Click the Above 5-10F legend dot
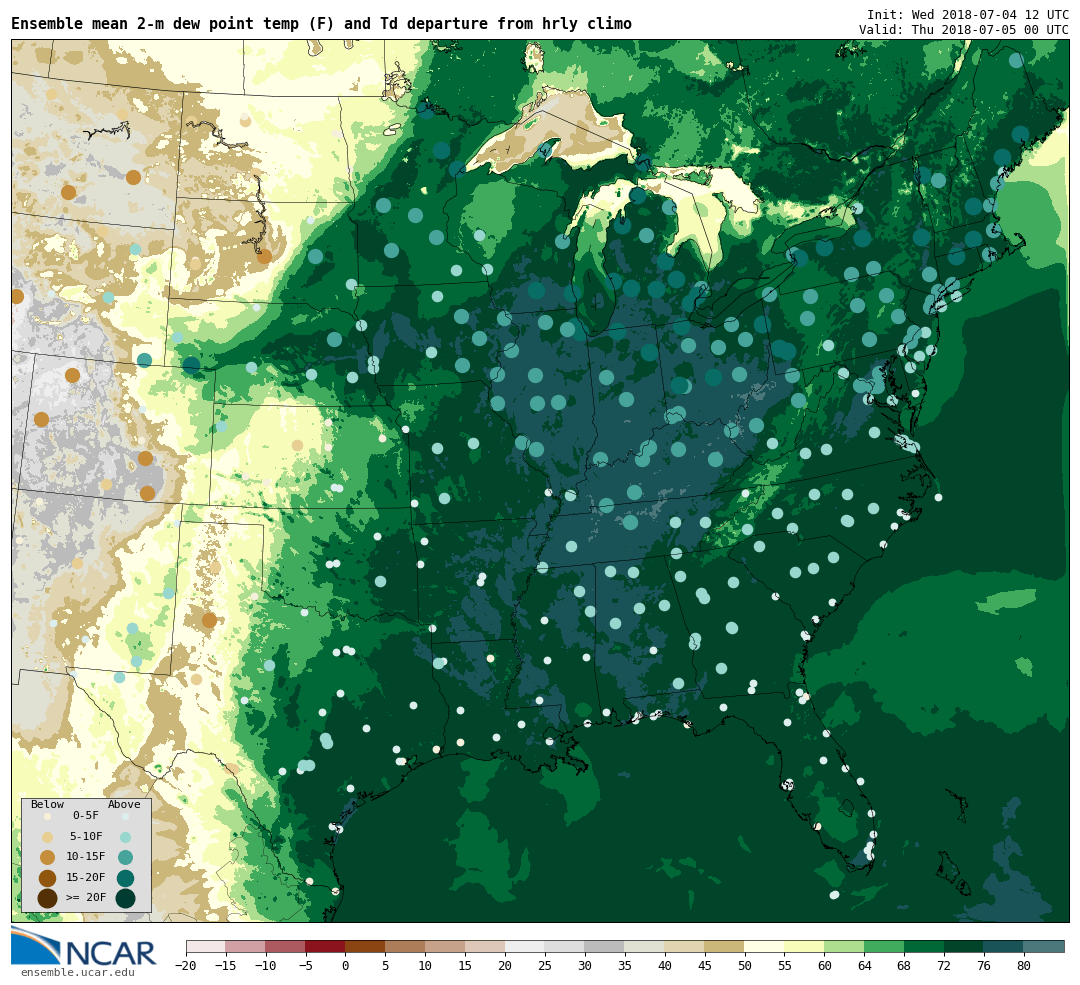Image resolution: width=1080 pixels, height=985 pixels. (x=125, y=837)
